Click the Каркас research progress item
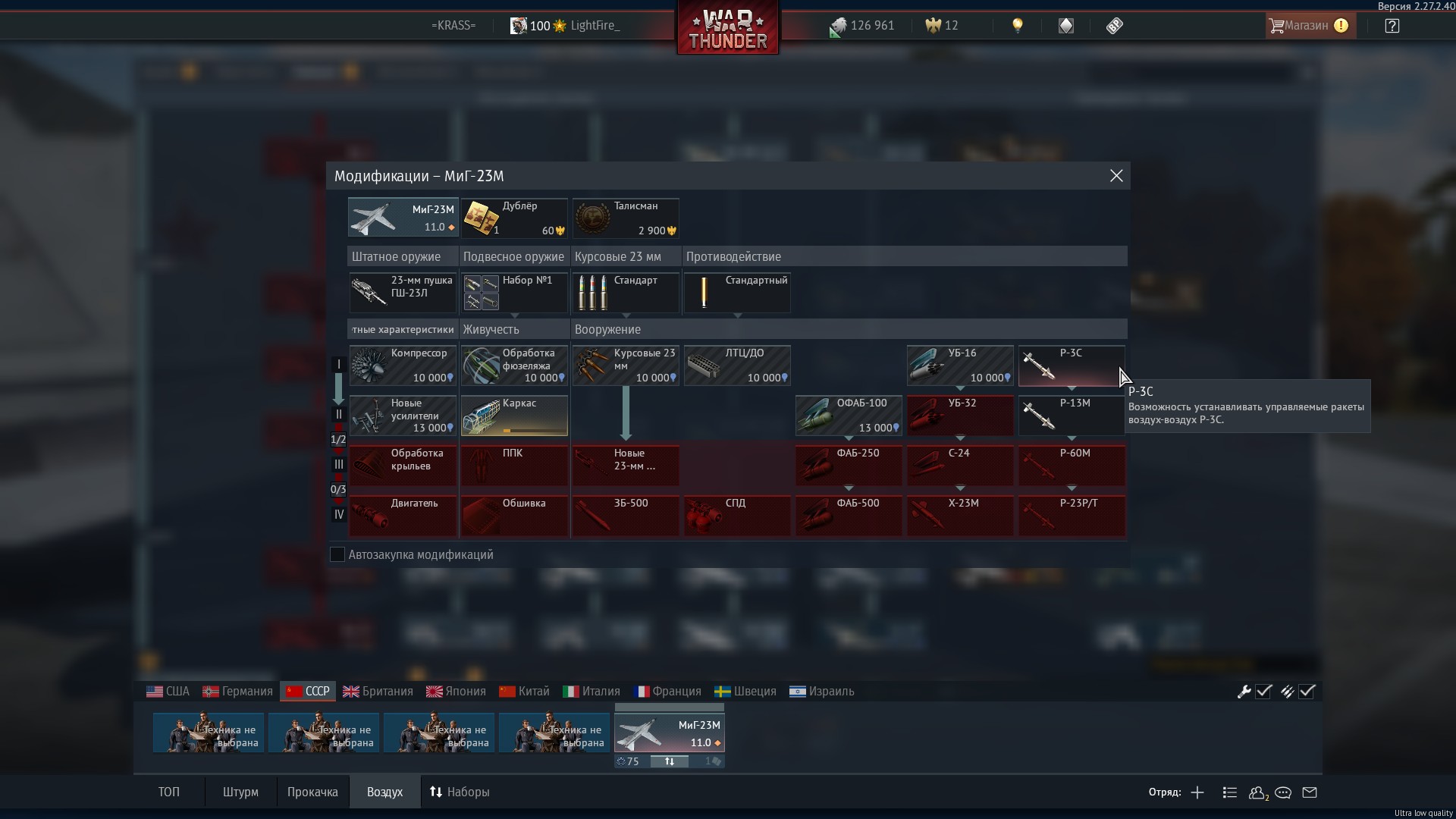1456x819 pixels. (513, 416)
